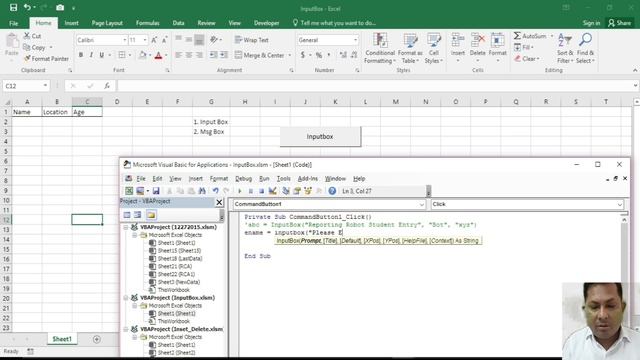Click Excel Undo in the quick access toolbar

click(x=27, y=8)
